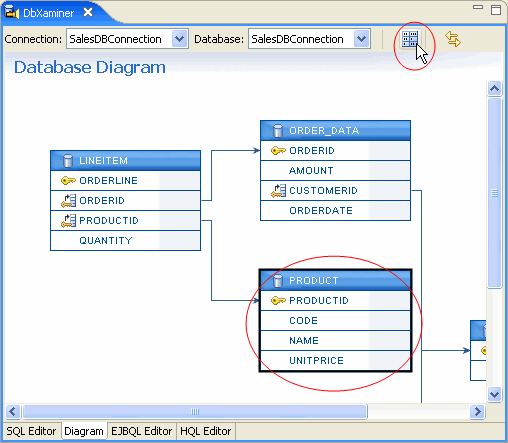Select the PRODUCT table header
This screenshot has width=508, height=443.
pyautogui.click(x=335, y=281)
